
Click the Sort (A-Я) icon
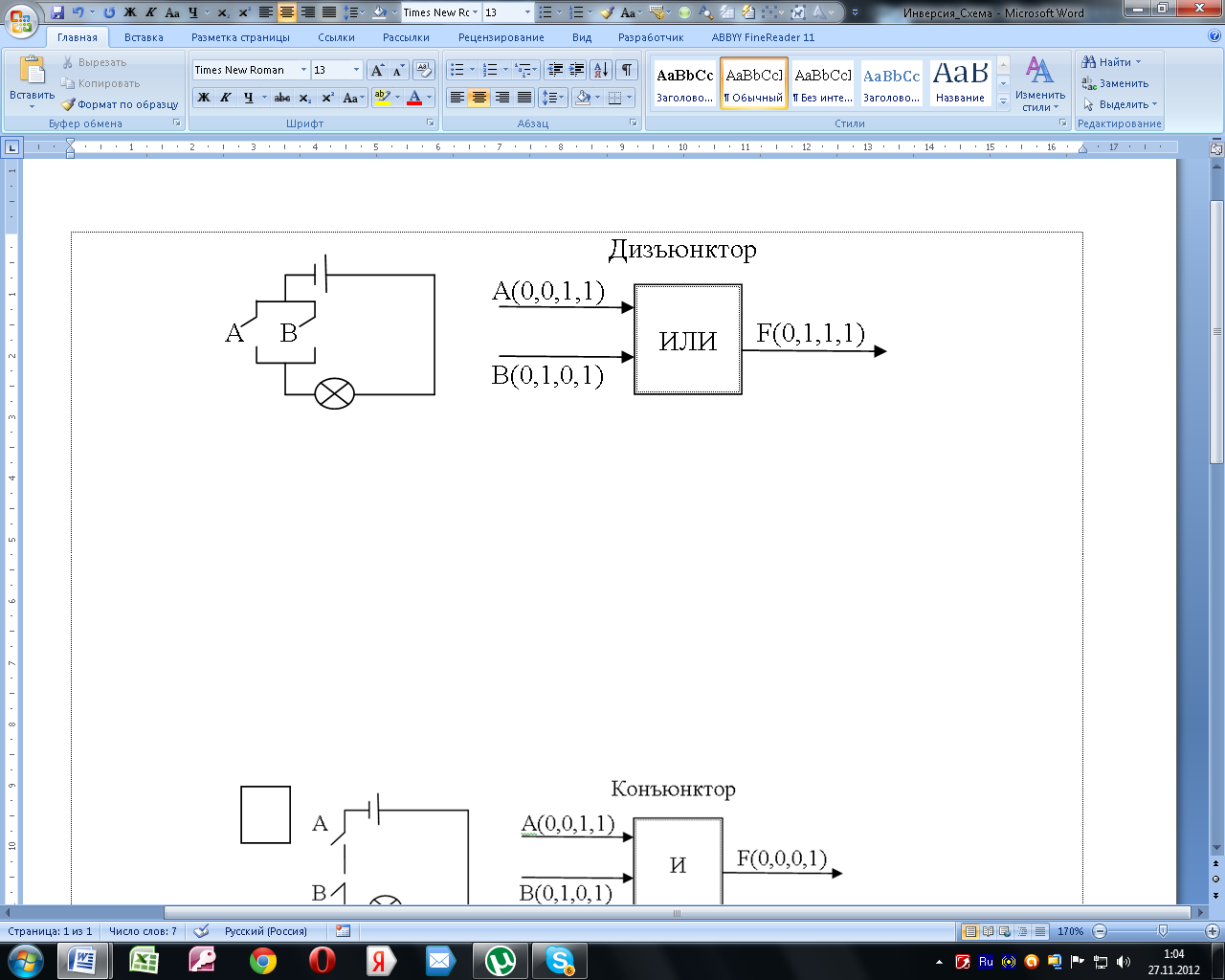pos(601,70)
